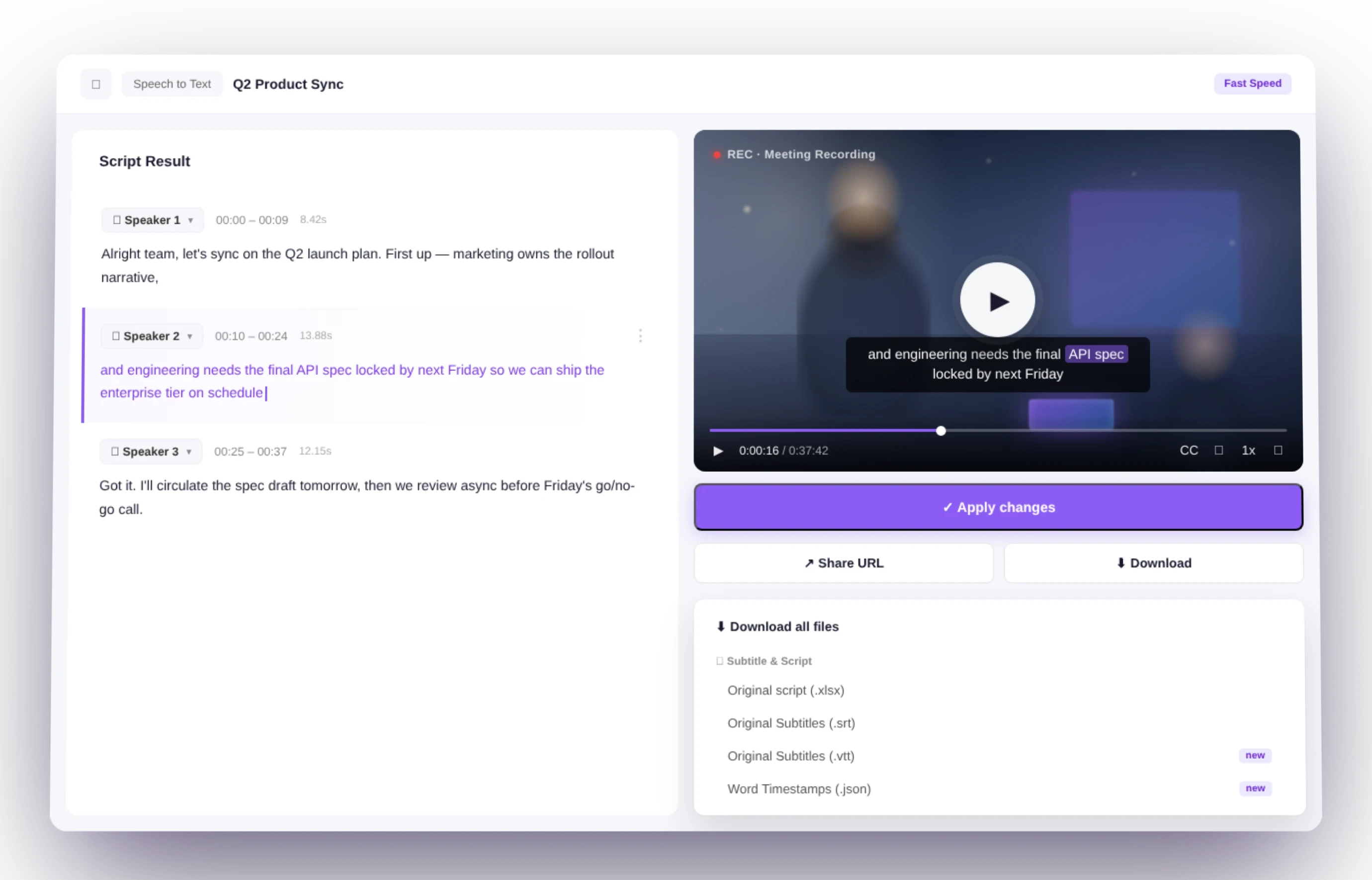Download the Word Timestamps (.json) file

click(x=798, y=789)
